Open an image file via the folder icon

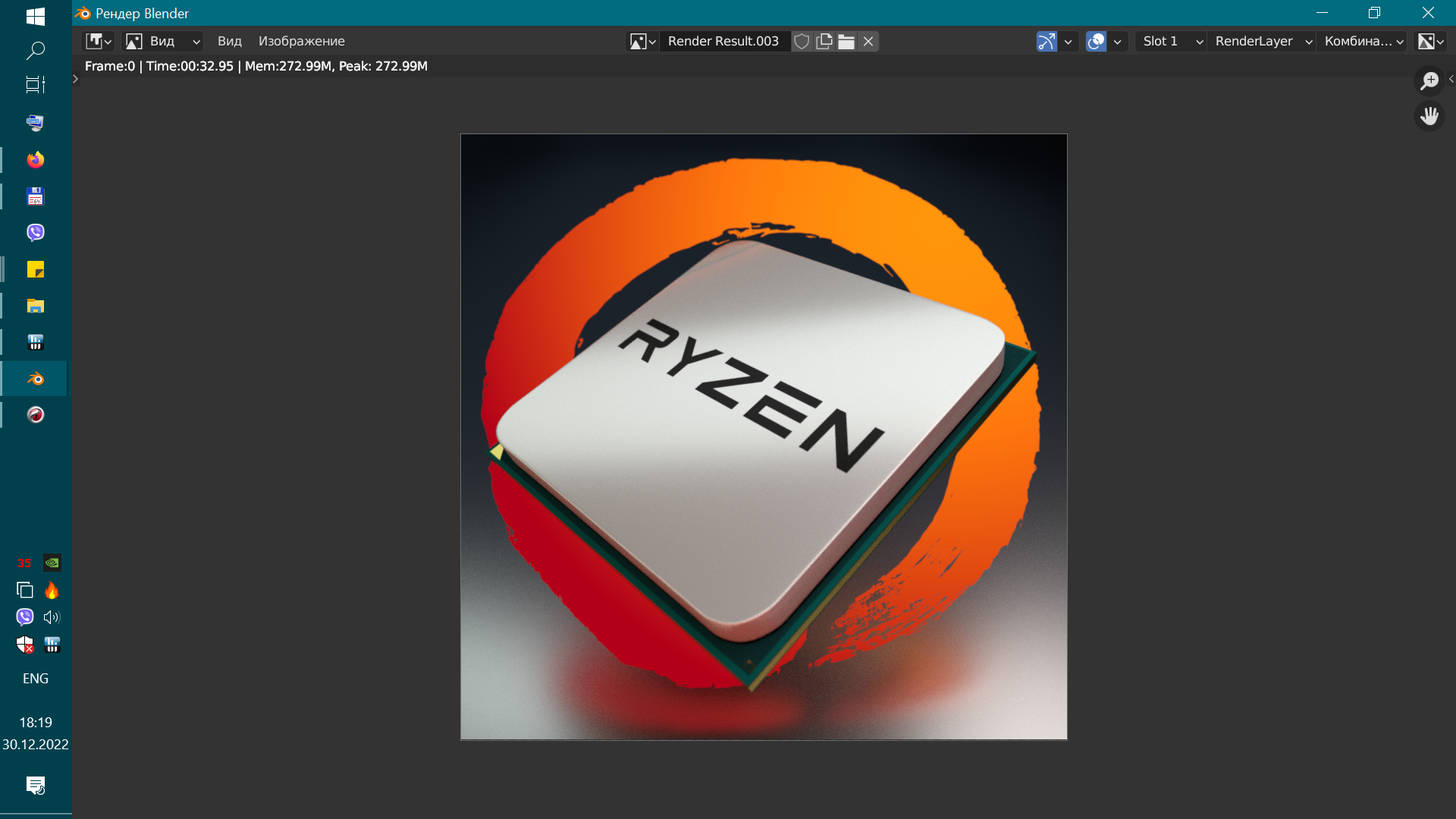[x=847, y=42]
